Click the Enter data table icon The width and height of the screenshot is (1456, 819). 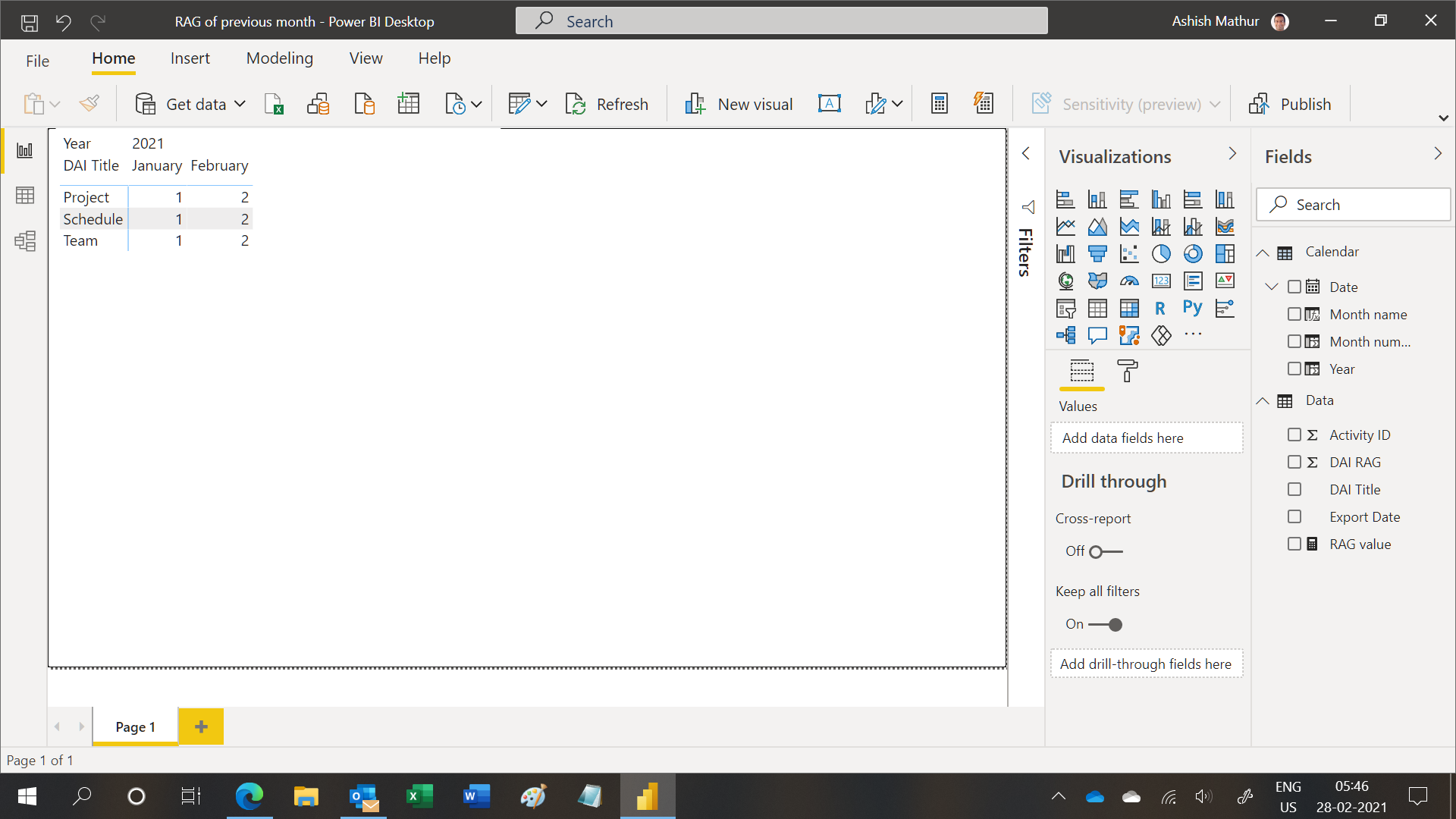[x=409, y=104]
